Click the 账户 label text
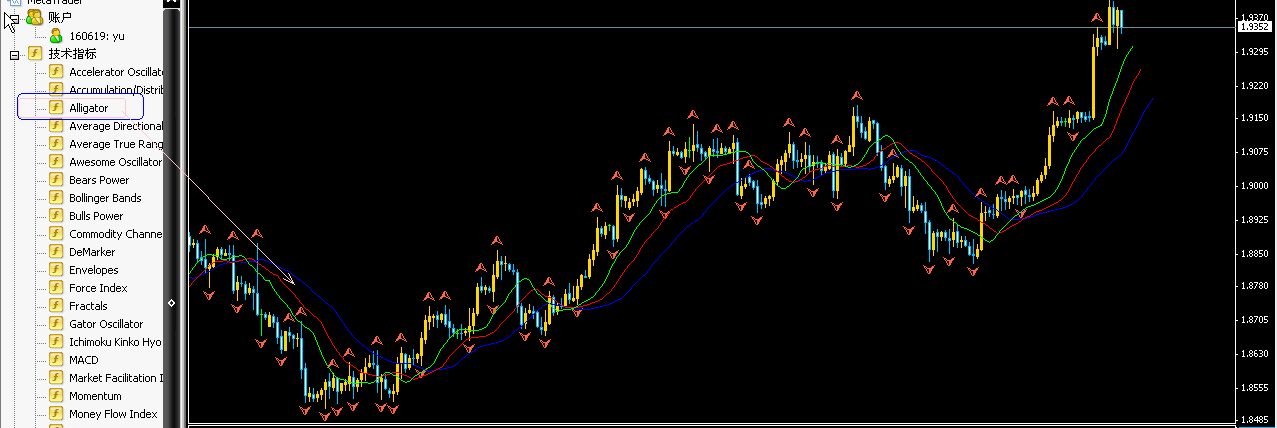The width and height of the screenshot is (1277, 428). tap(60, 18)
